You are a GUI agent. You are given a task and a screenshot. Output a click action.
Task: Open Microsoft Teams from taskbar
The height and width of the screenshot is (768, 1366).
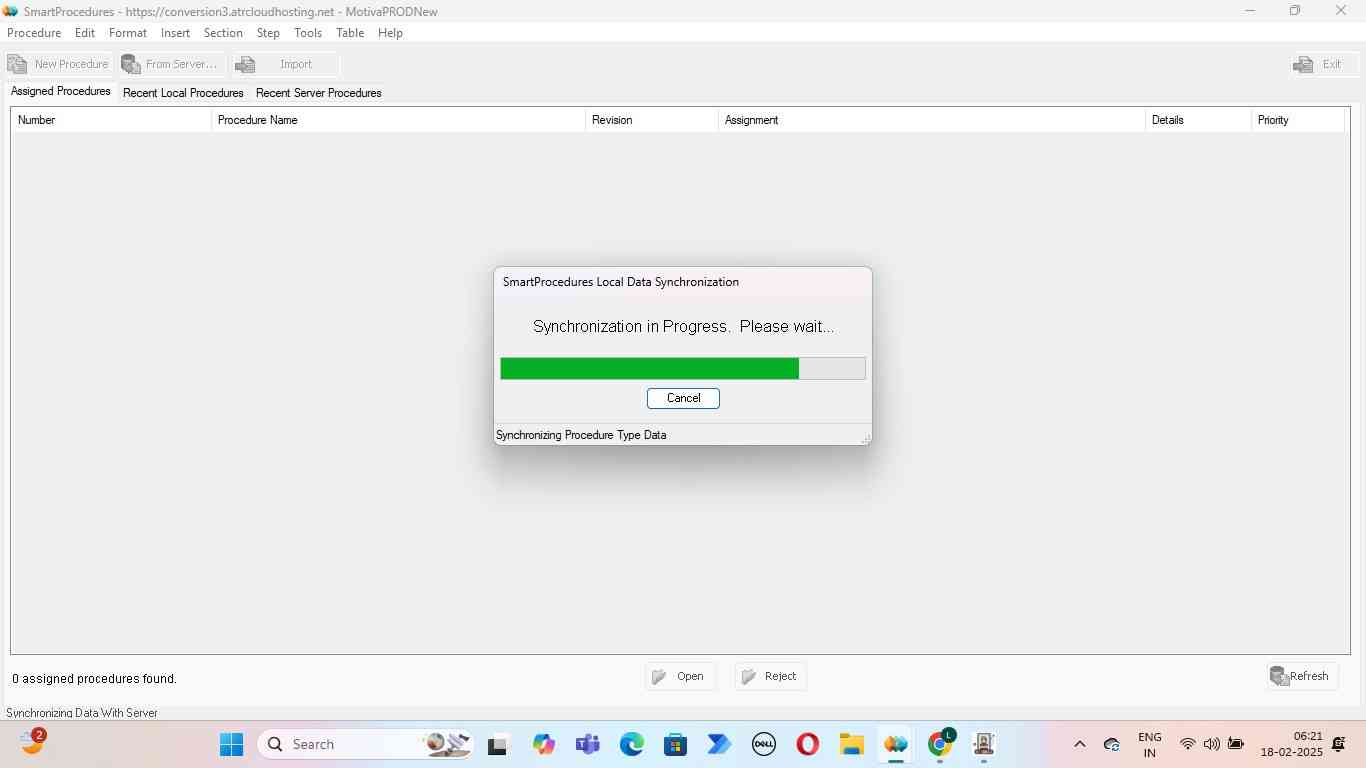pyautogui.click(x=587, y=744)
